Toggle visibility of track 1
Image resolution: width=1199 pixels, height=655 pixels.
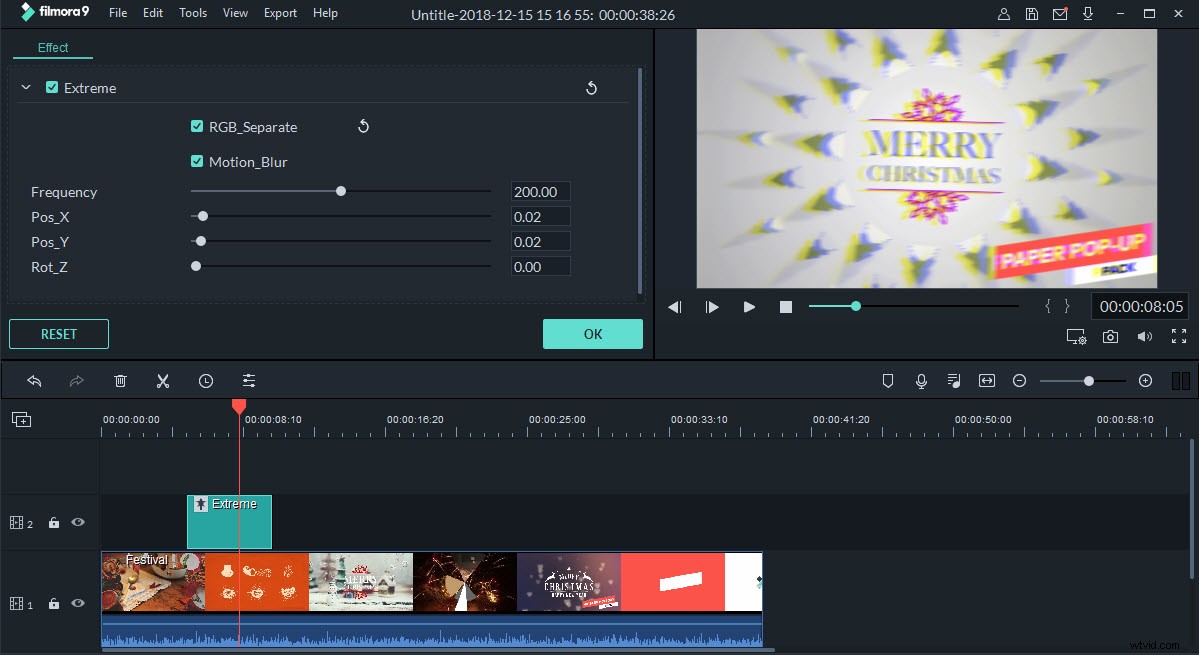point(77,603)
